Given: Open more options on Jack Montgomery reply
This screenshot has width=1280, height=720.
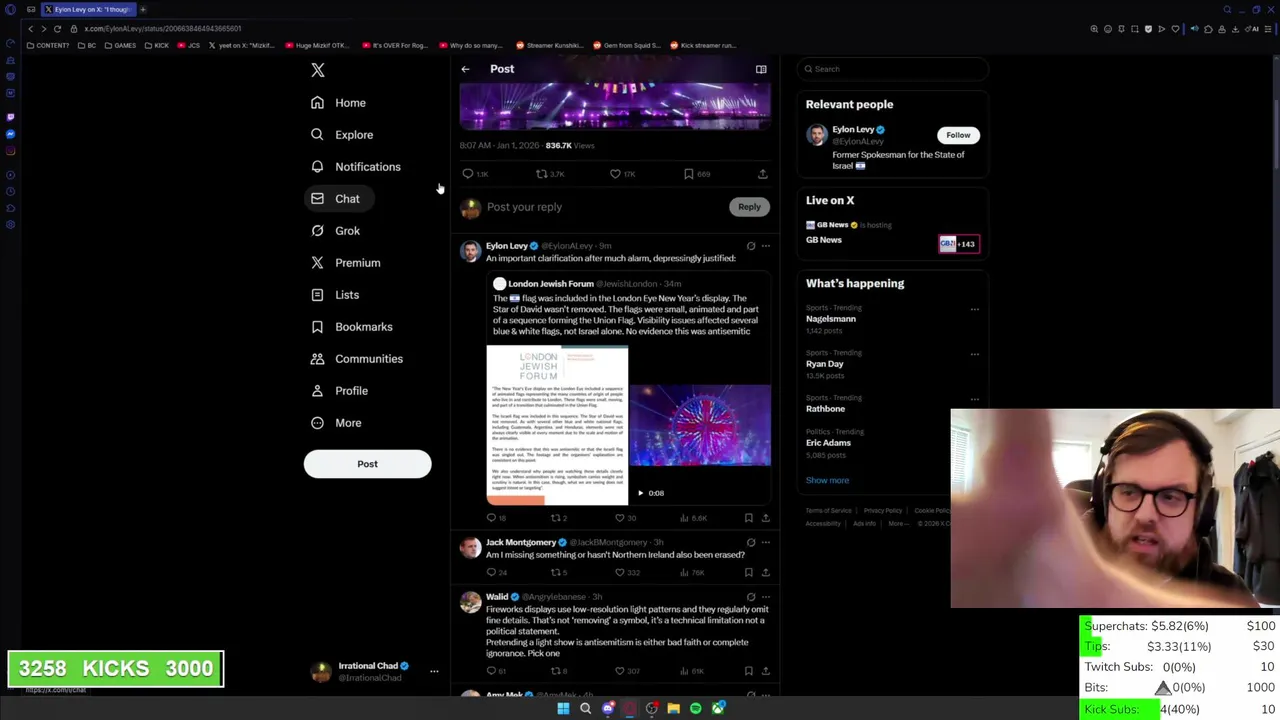Looking at the screenshot, I should (x=766, y=543).
